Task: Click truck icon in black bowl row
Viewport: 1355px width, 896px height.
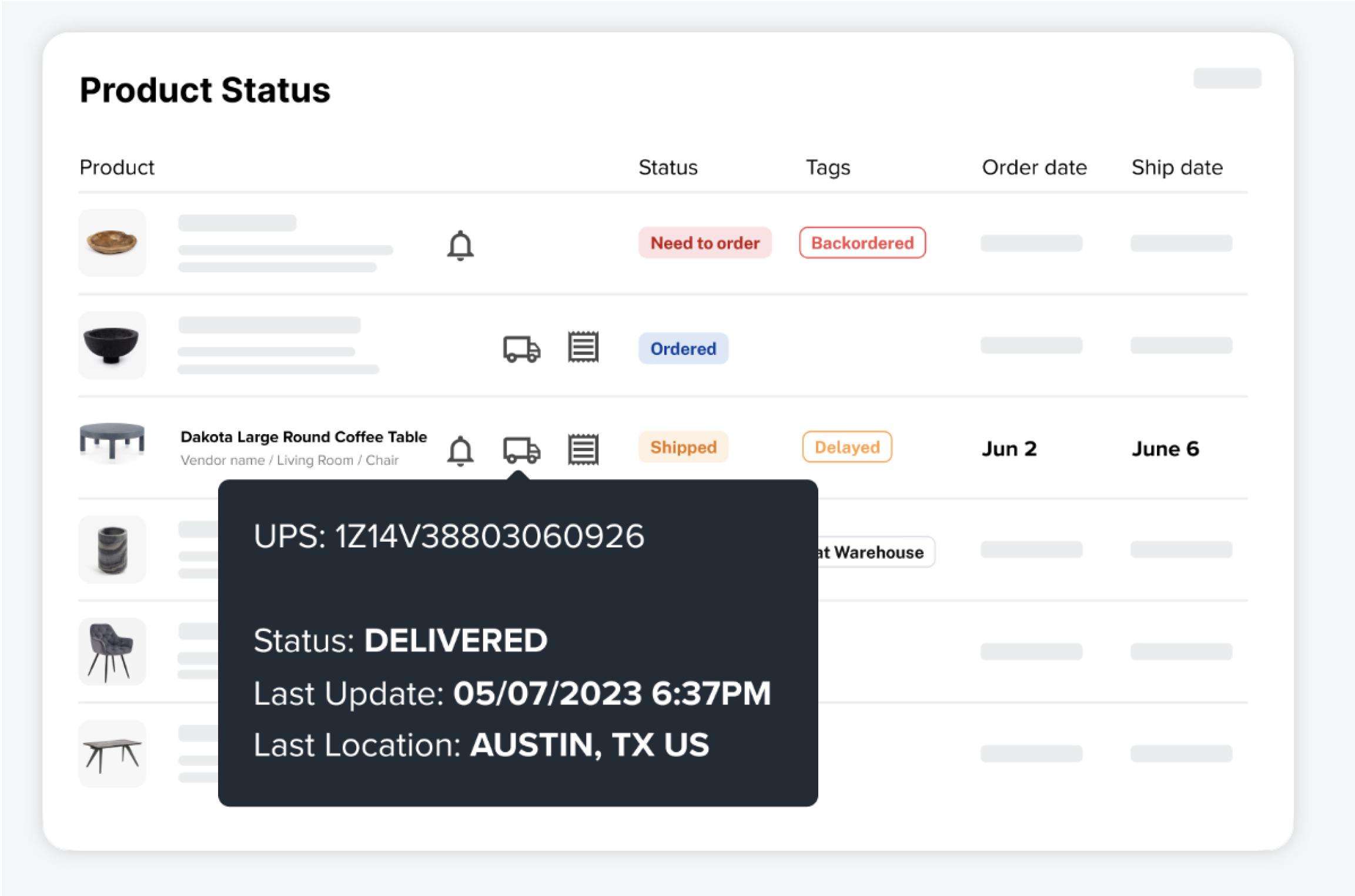Action: 521,348
